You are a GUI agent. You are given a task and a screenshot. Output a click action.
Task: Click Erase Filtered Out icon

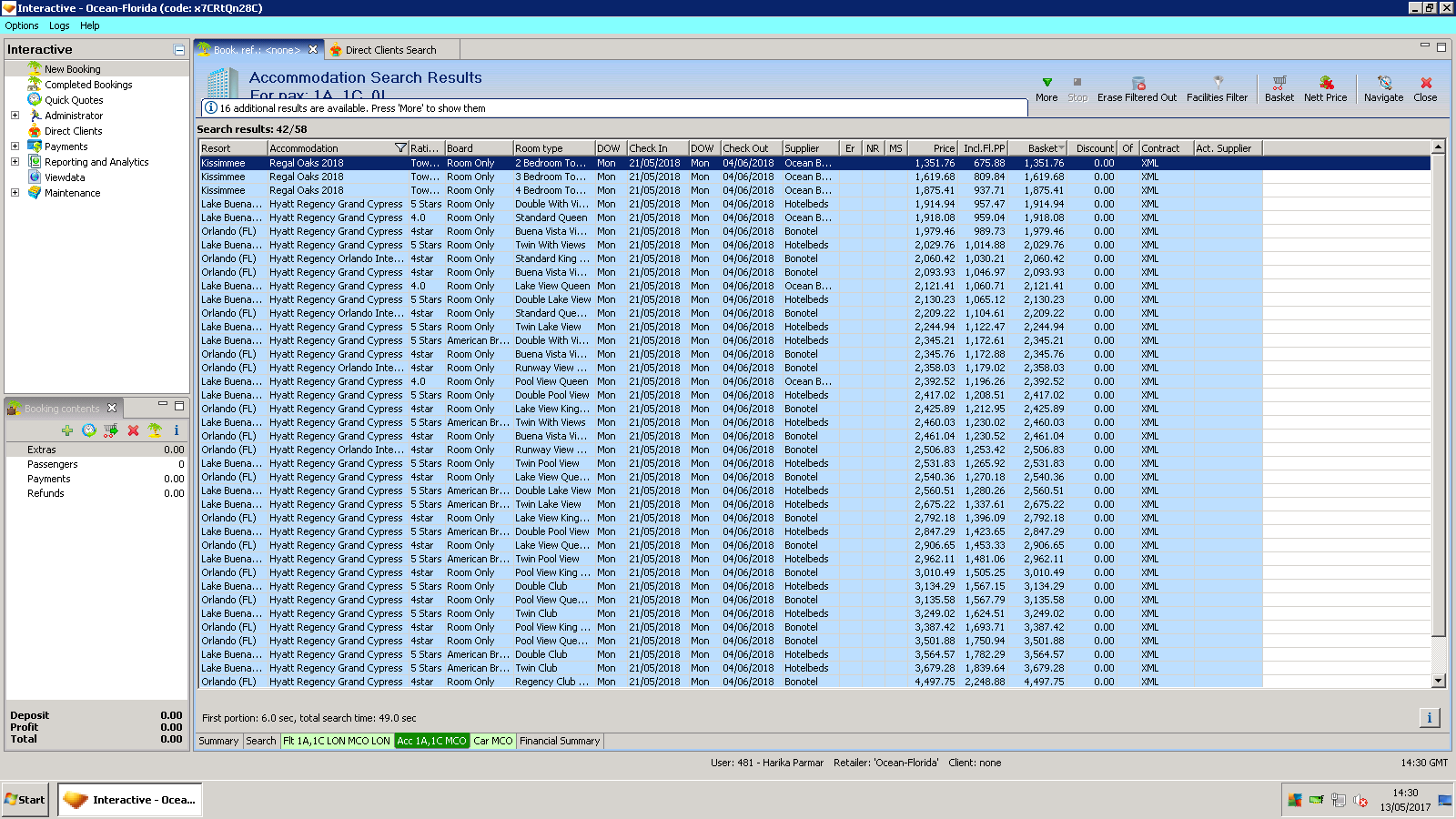point(1137,83)
